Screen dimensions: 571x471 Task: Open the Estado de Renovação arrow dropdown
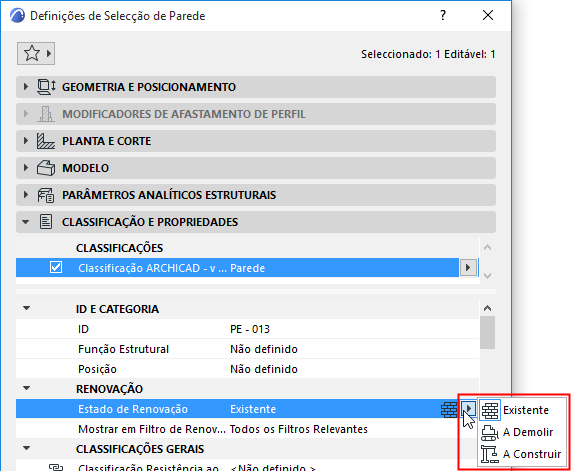(x=468, y=409)
